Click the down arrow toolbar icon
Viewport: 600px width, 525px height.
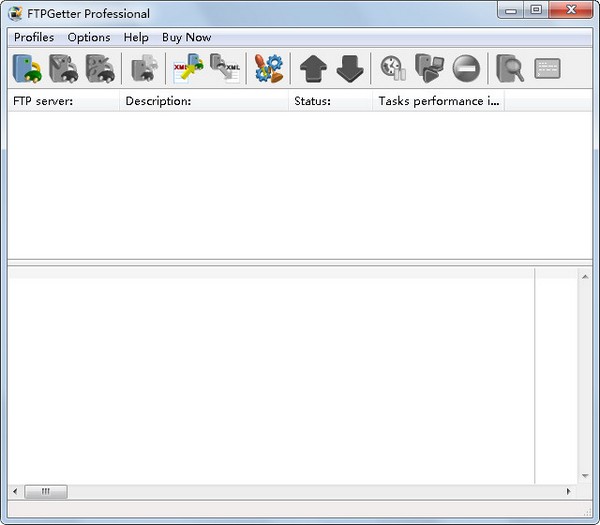349,68
